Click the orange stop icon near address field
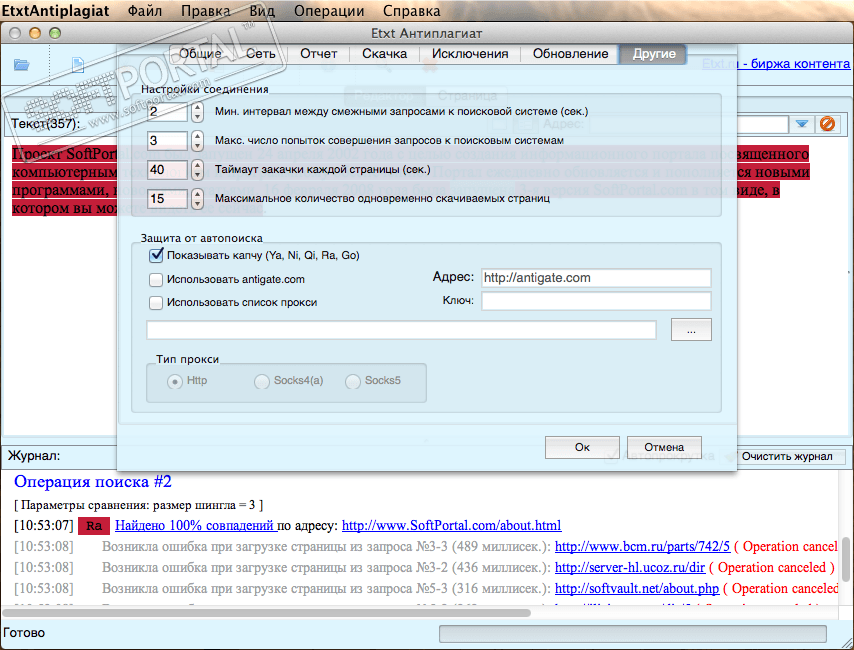Screen dimensions: 854x650 click(827, 124)
